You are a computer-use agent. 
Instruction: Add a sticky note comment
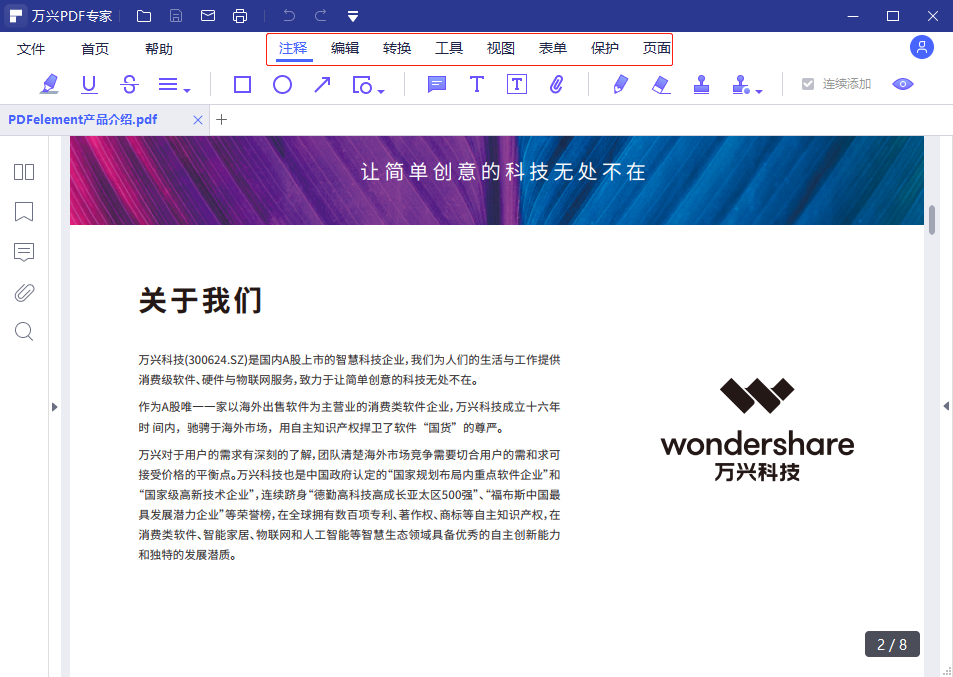point(436,84)
